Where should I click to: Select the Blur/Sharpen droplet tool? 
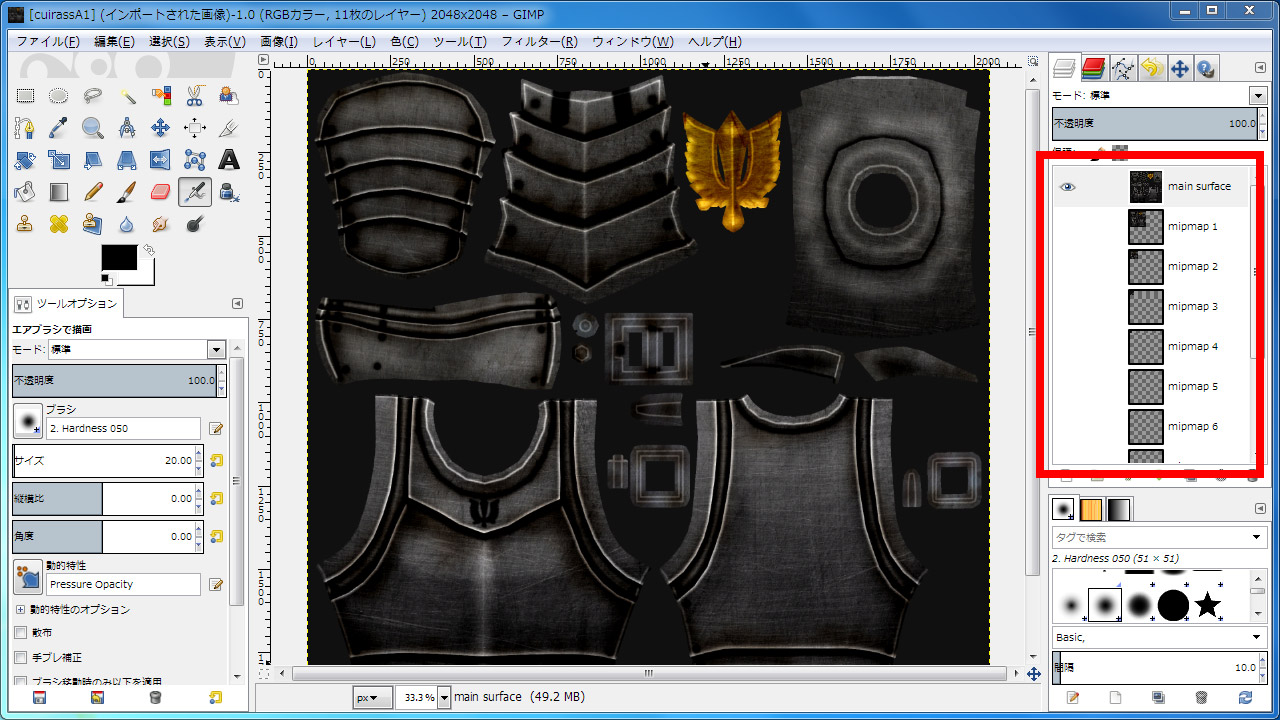pyautogui.click(x=127, y=224)
